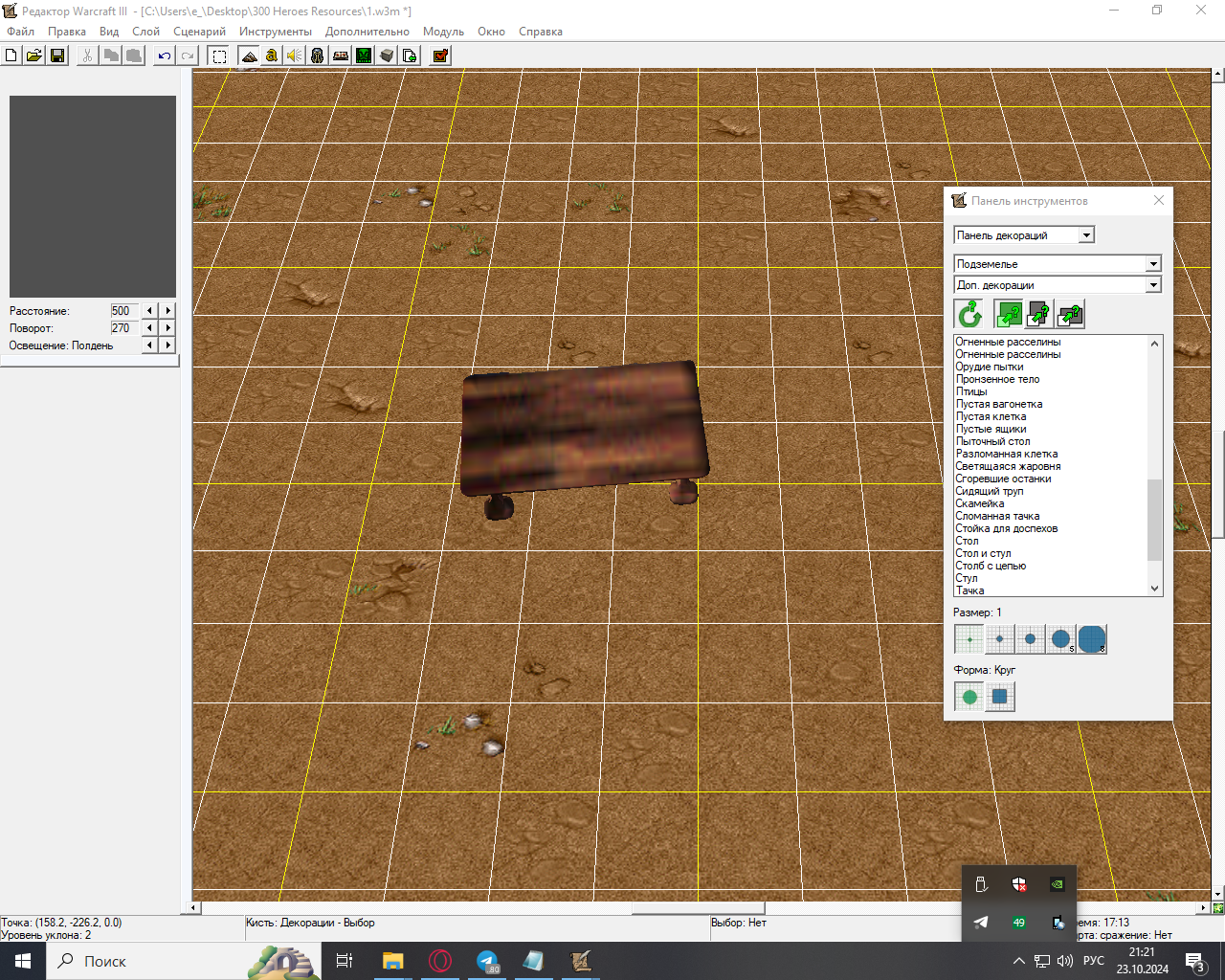Open Telegram from the taskbar
Screen dimensions: 1225x980
[x=487, y=961]
